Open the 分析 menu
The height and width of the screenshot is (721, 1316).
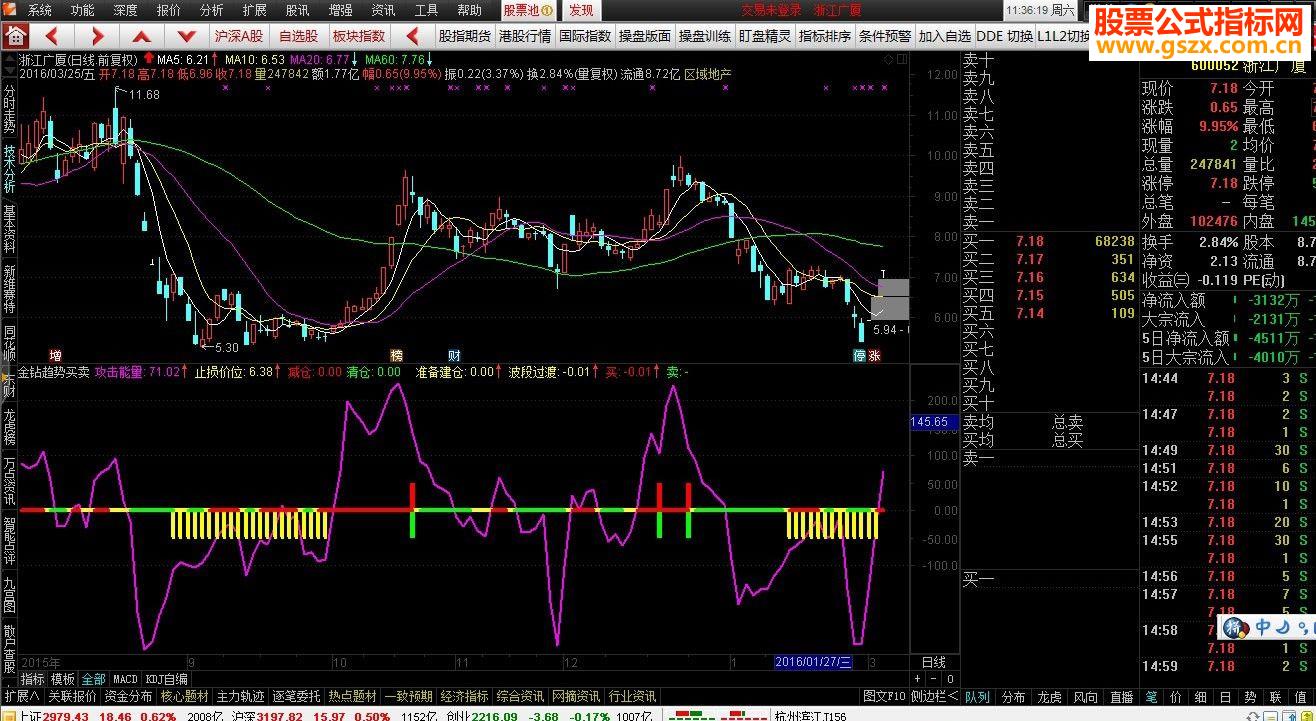click(212, 10)
